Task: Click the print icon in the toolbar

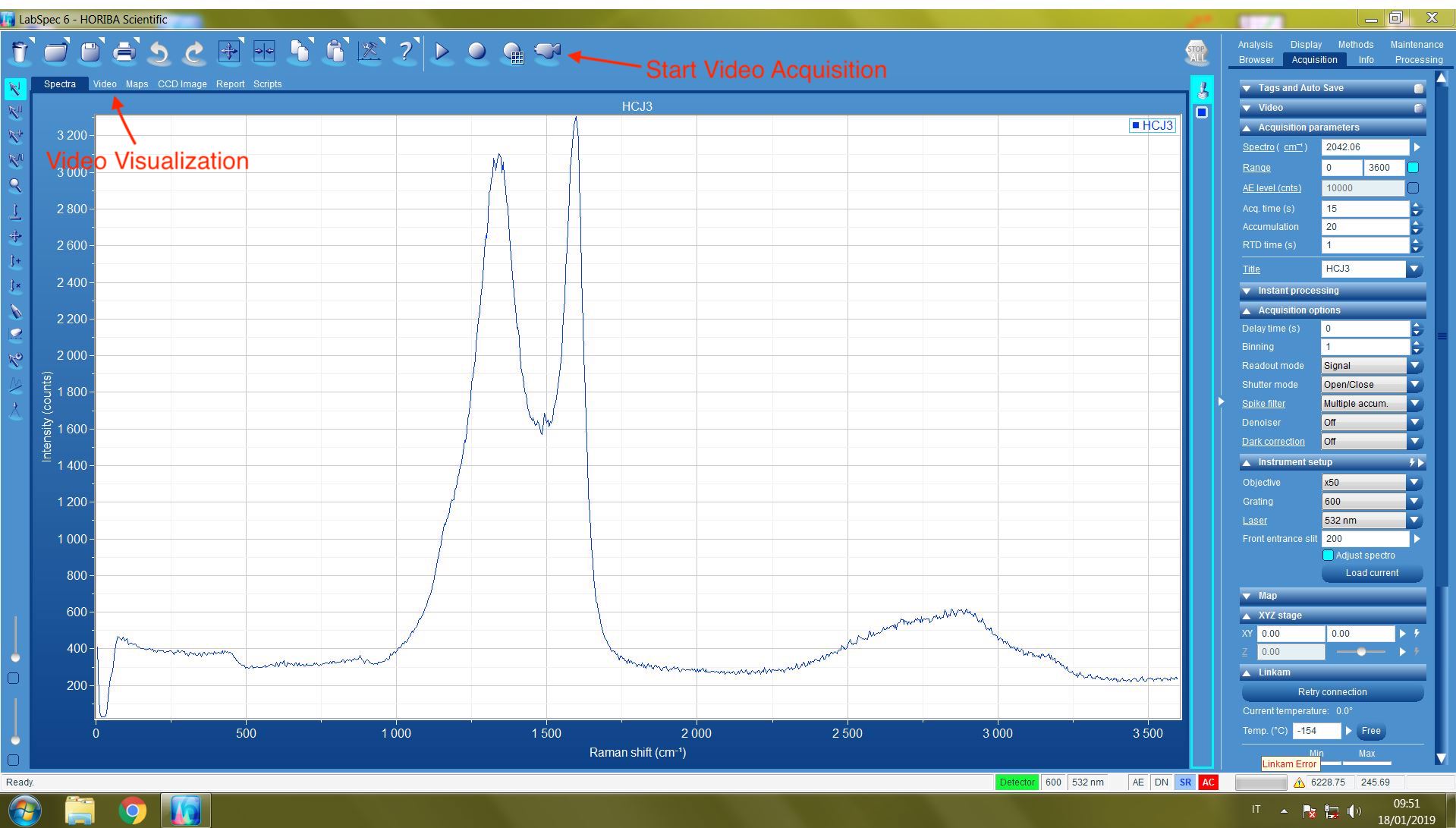Action: click(124, 52)
